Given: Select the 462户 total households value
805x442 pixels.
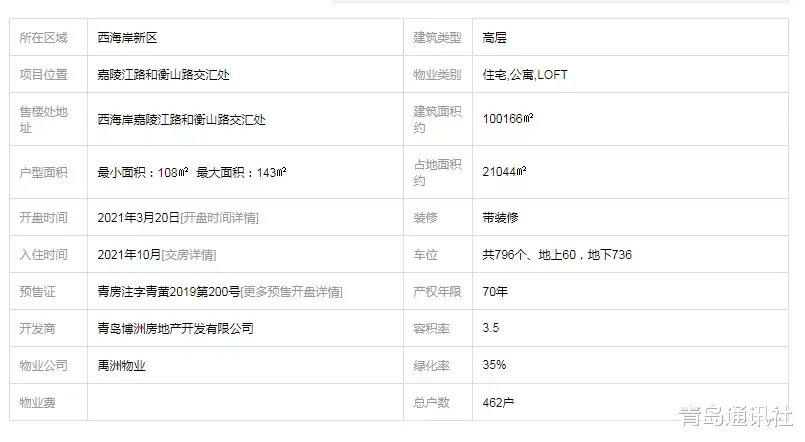Looking at the screenshot, I should click(x=498, y=402).
